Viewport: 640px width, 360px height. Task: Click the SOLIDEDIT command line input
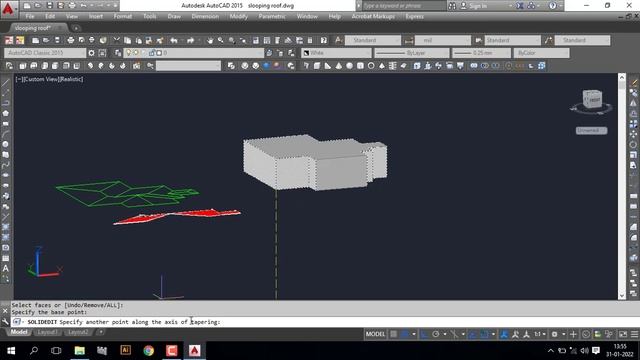(318, 322)
